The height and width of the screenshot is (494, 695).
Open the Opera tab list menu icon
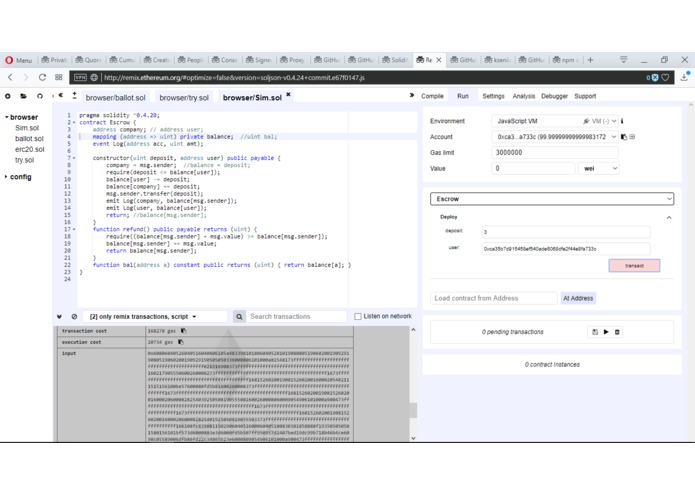pyautogui.click(x=624, y=59)
